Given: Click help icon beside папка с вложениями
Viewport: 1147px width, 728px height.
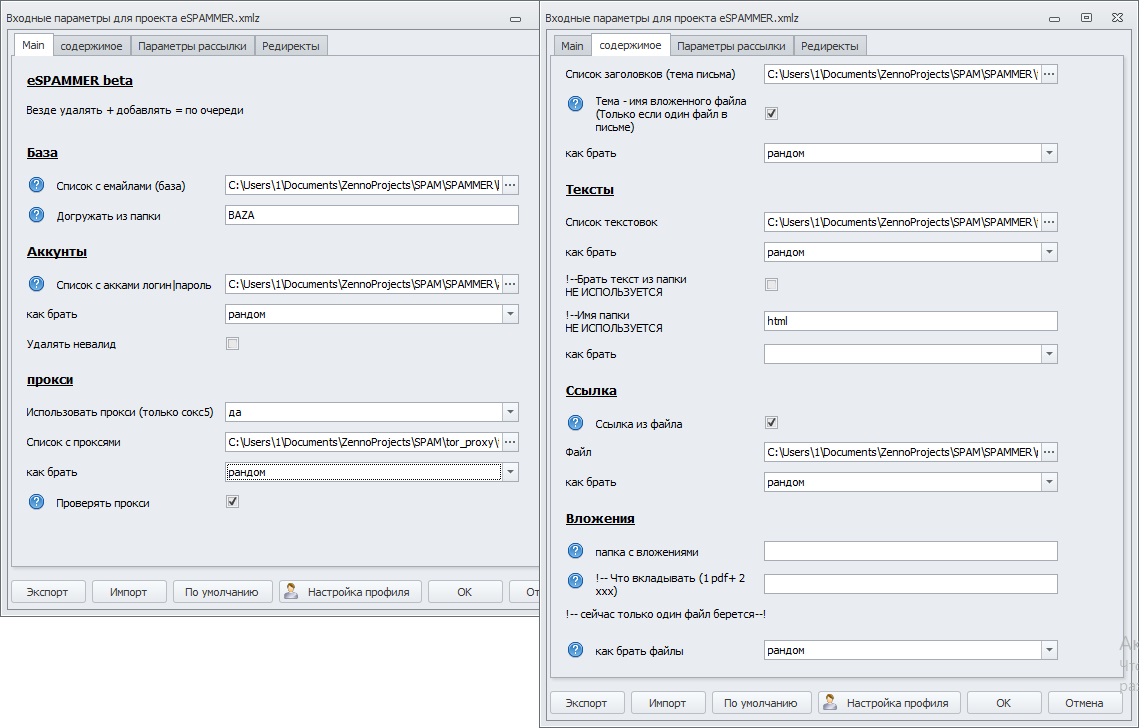Looking at the screenshot, I should [576, 551].
